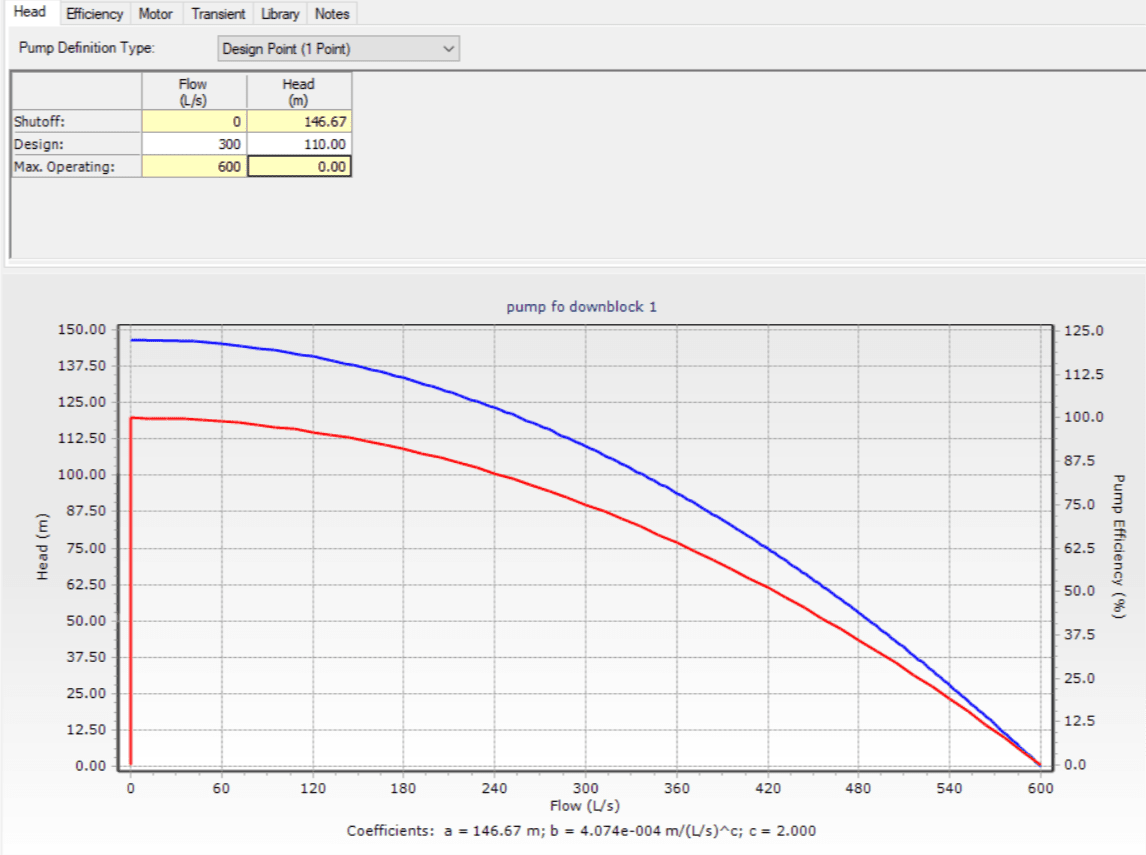Go to the Library tab
The height and width of the screenshot is (855, 1146).
click(x=280, y=14)
